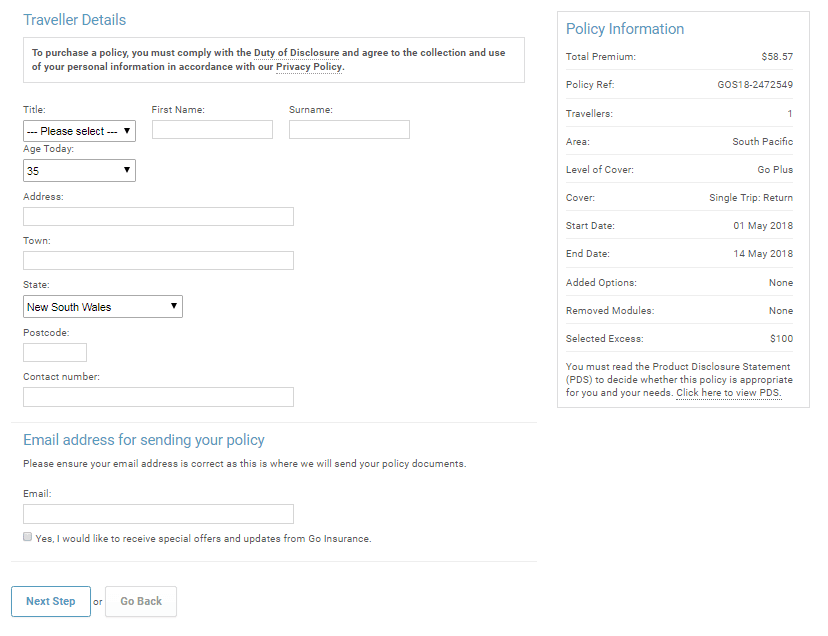Click the Email input field
This screenshot has height=636, width=828.
(158, 514)
